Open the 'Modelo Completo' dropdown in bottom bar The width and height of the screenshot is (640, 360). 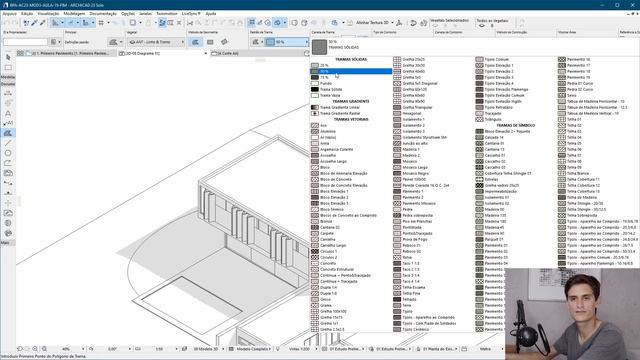[270, 349]
